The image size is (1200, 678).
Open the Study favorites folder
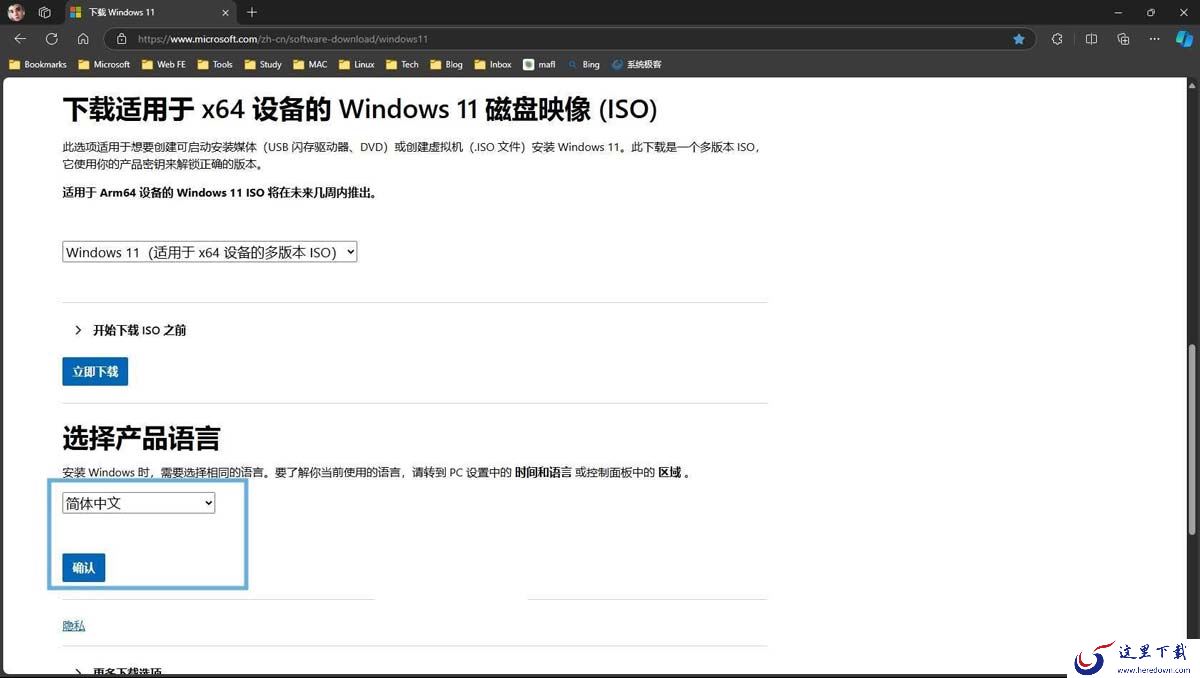[x=262, y=64]
